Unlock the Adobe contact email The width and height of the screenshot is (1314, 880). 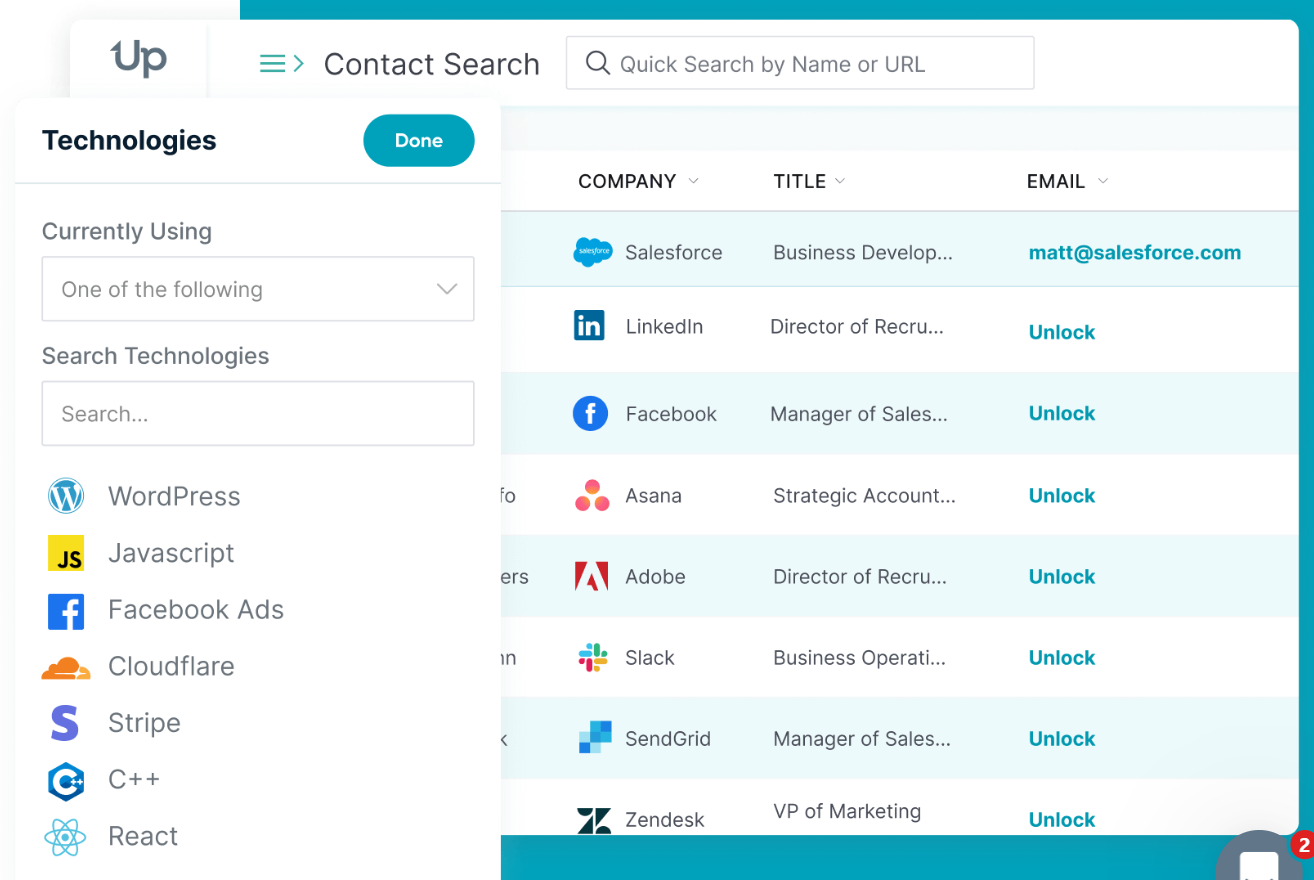coord(1062,576)
